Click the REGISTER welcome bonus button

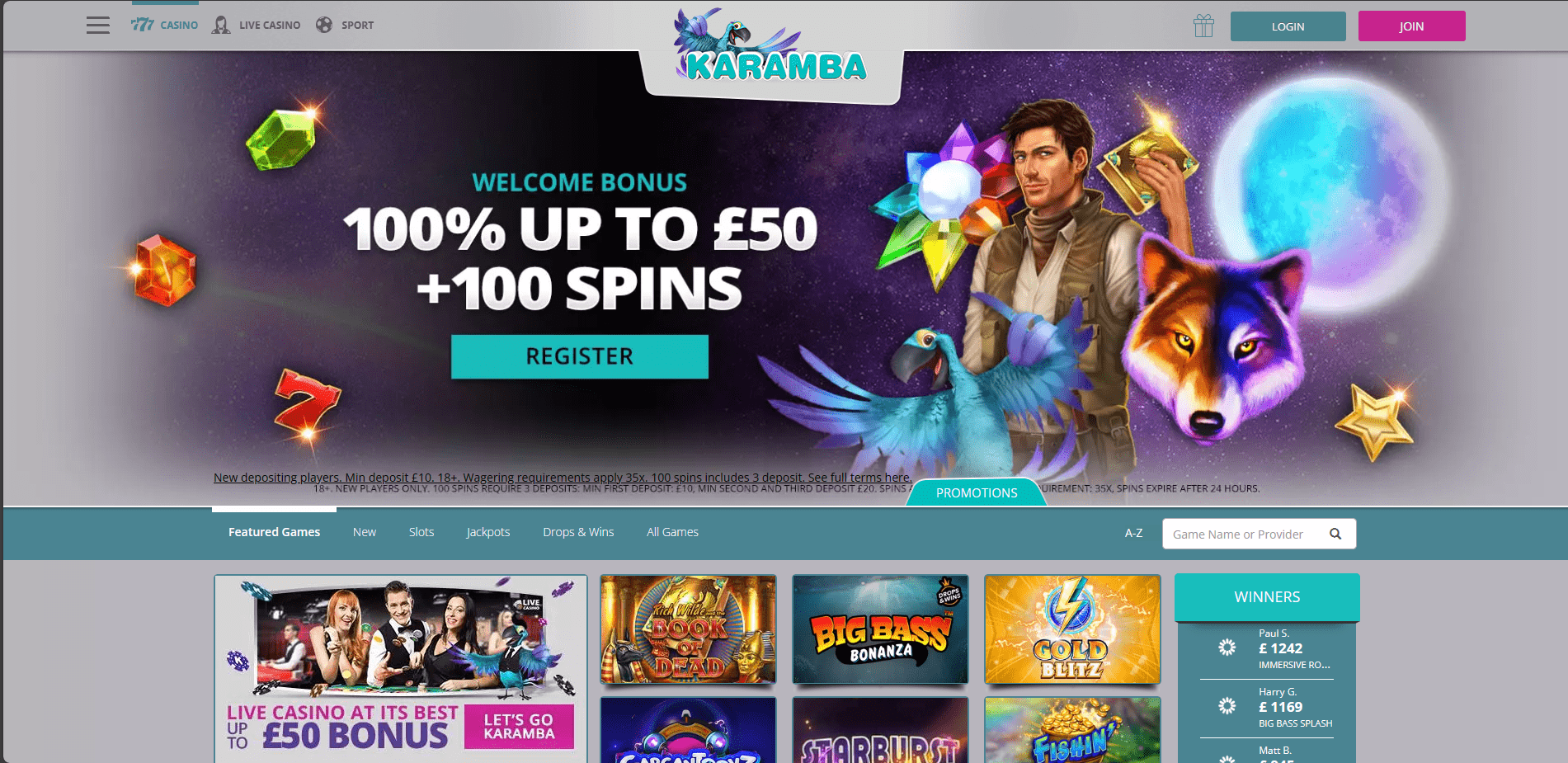(x=580, y=356)
